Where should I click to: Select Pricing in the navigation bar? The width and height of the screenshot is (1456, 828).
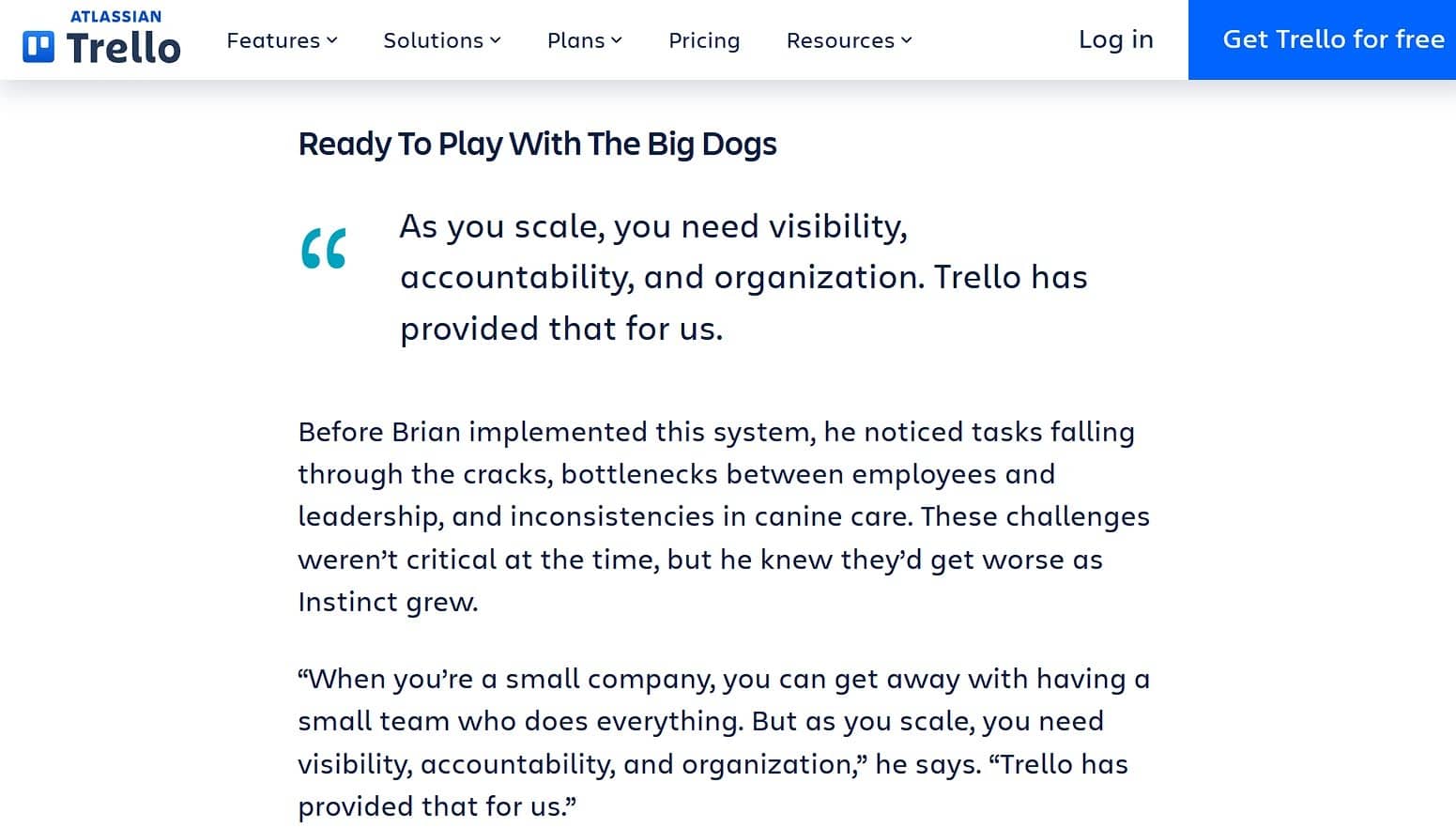click(704, 40)
